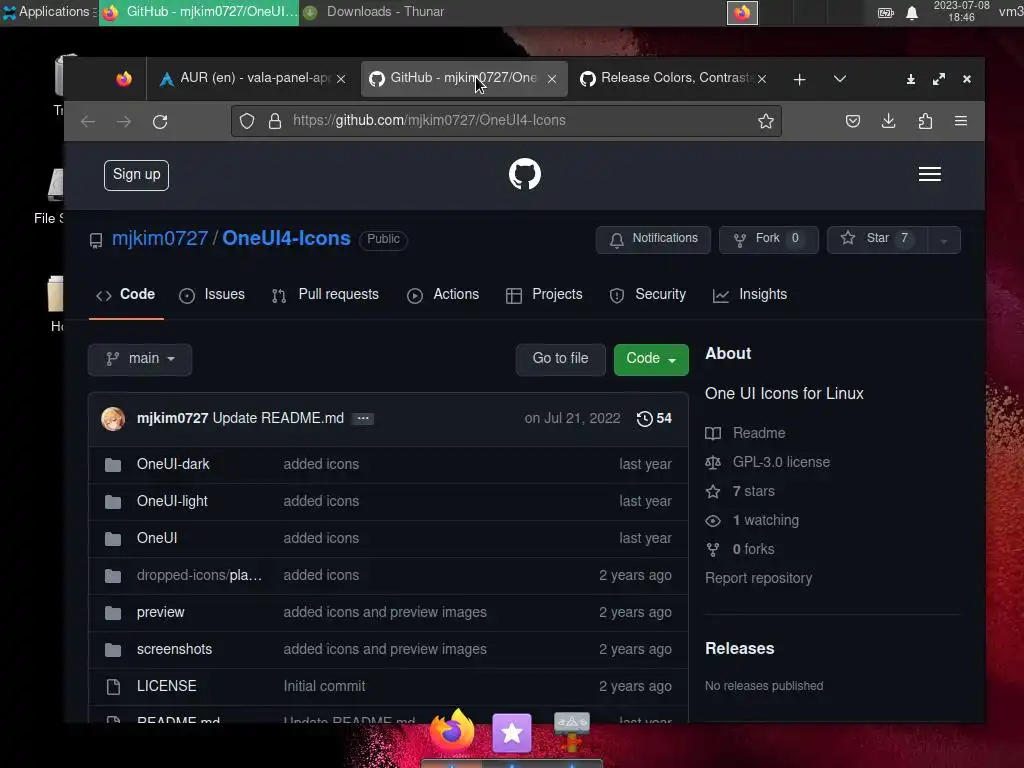View the 54 commits history

coord(654,419)
